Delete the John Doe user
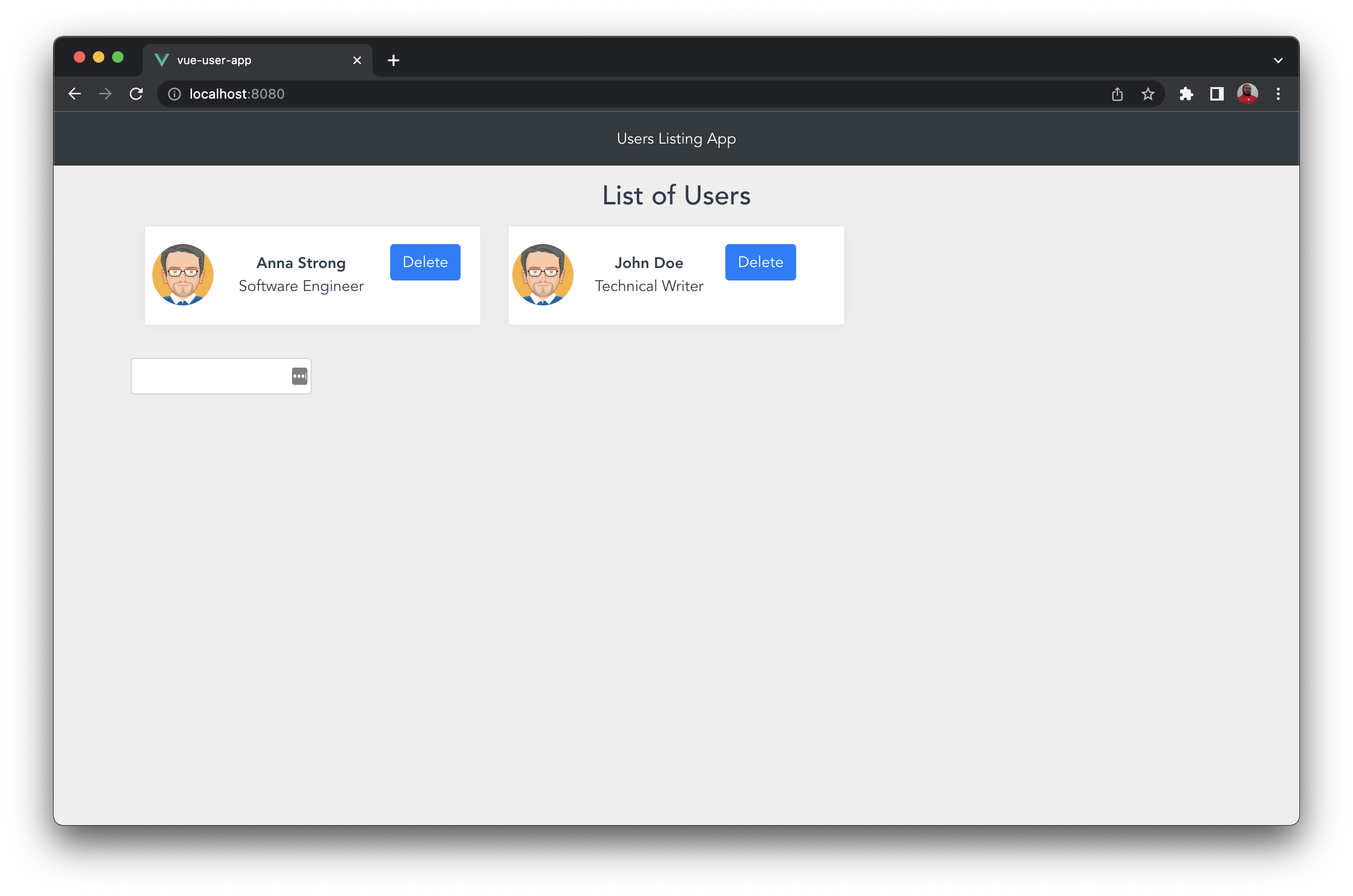 coord(760,262)
